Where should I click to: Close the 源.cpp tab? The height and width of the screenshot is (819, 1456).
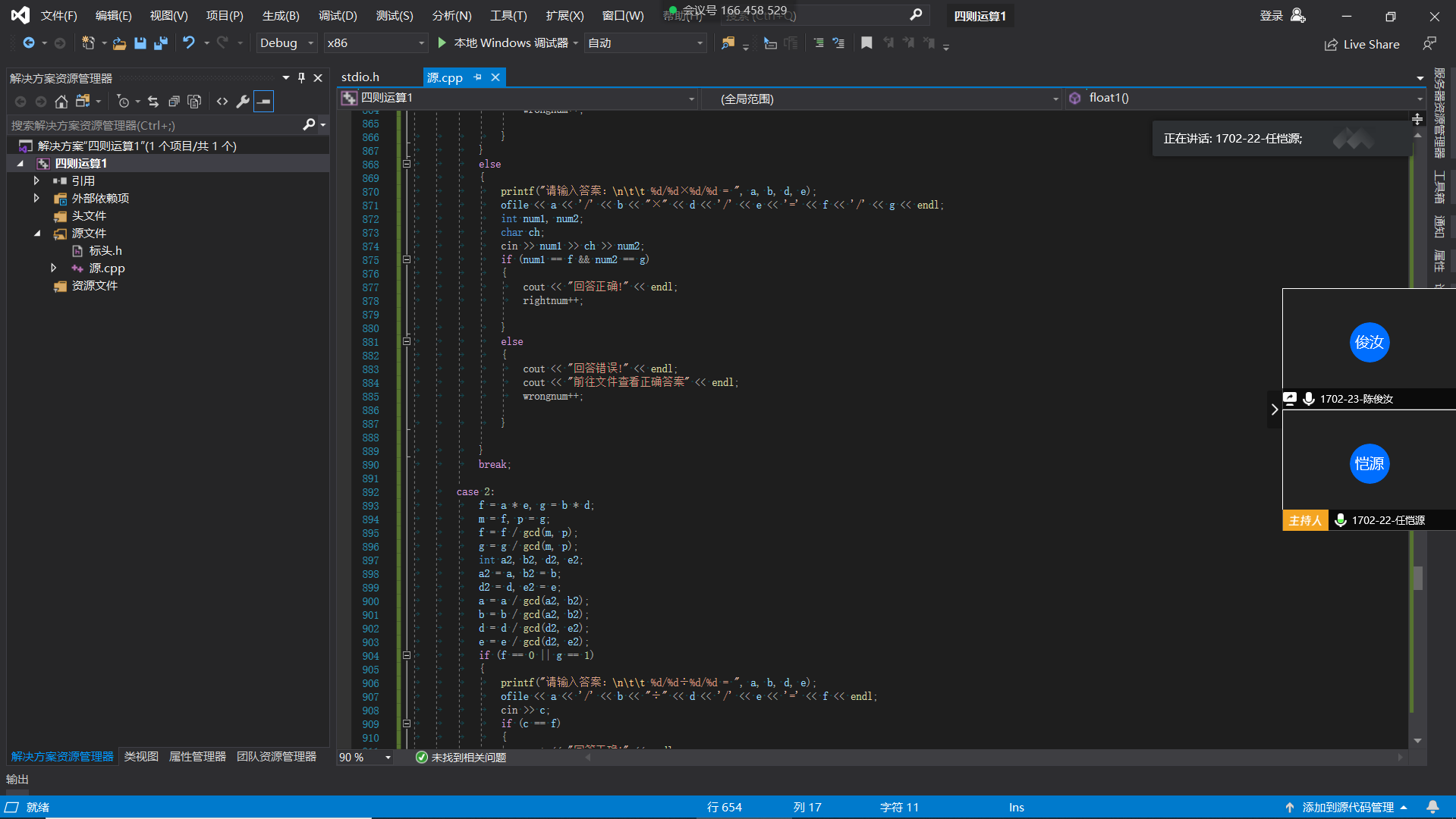pyautogui.click(x=495, y=77)
